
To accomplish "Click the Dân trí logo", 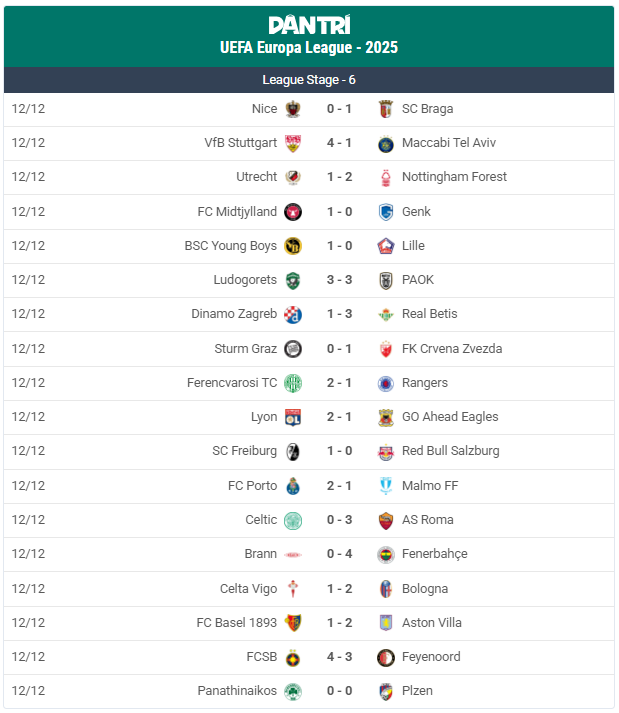I will pos(309,25).
